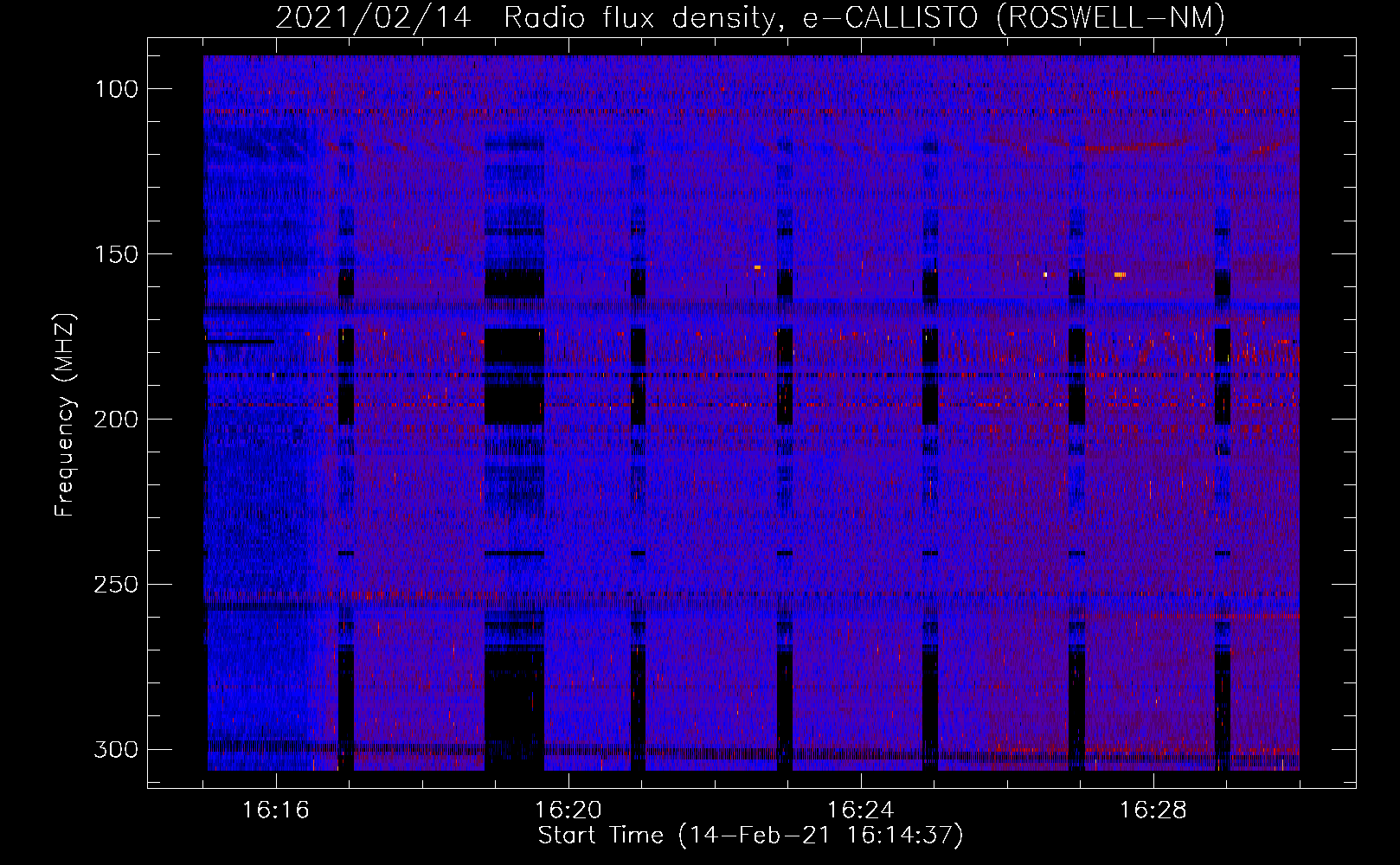Click the 300 frequency tick label
This screenshot has height=865, width=1400.
coord(116,749)
